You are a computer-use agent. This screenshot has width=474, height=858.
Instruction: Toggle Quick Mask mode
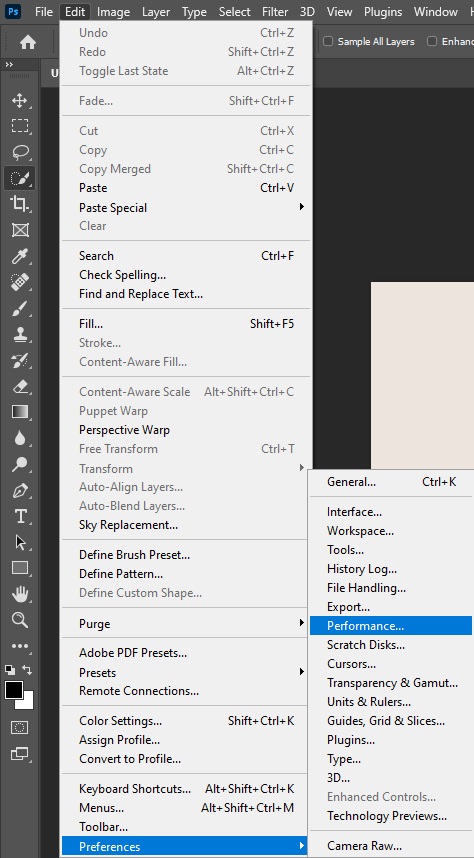click(20, 727)
